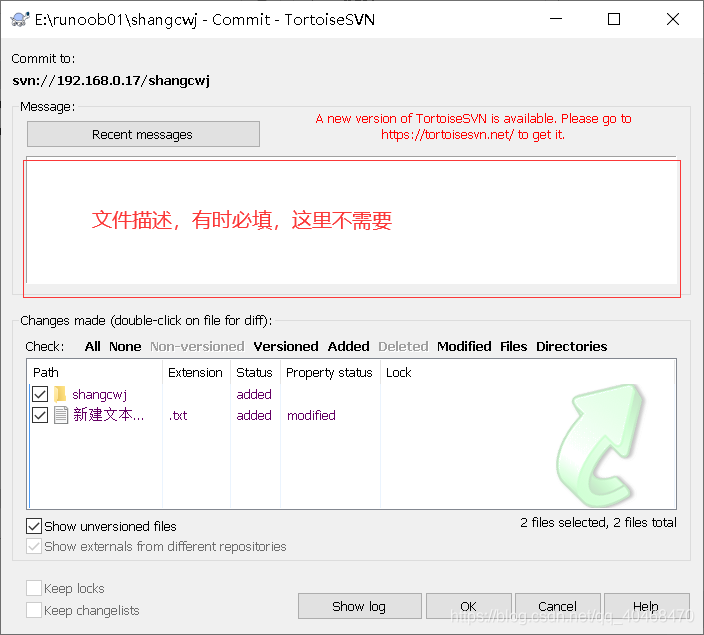Check All items link

point(92,346)
